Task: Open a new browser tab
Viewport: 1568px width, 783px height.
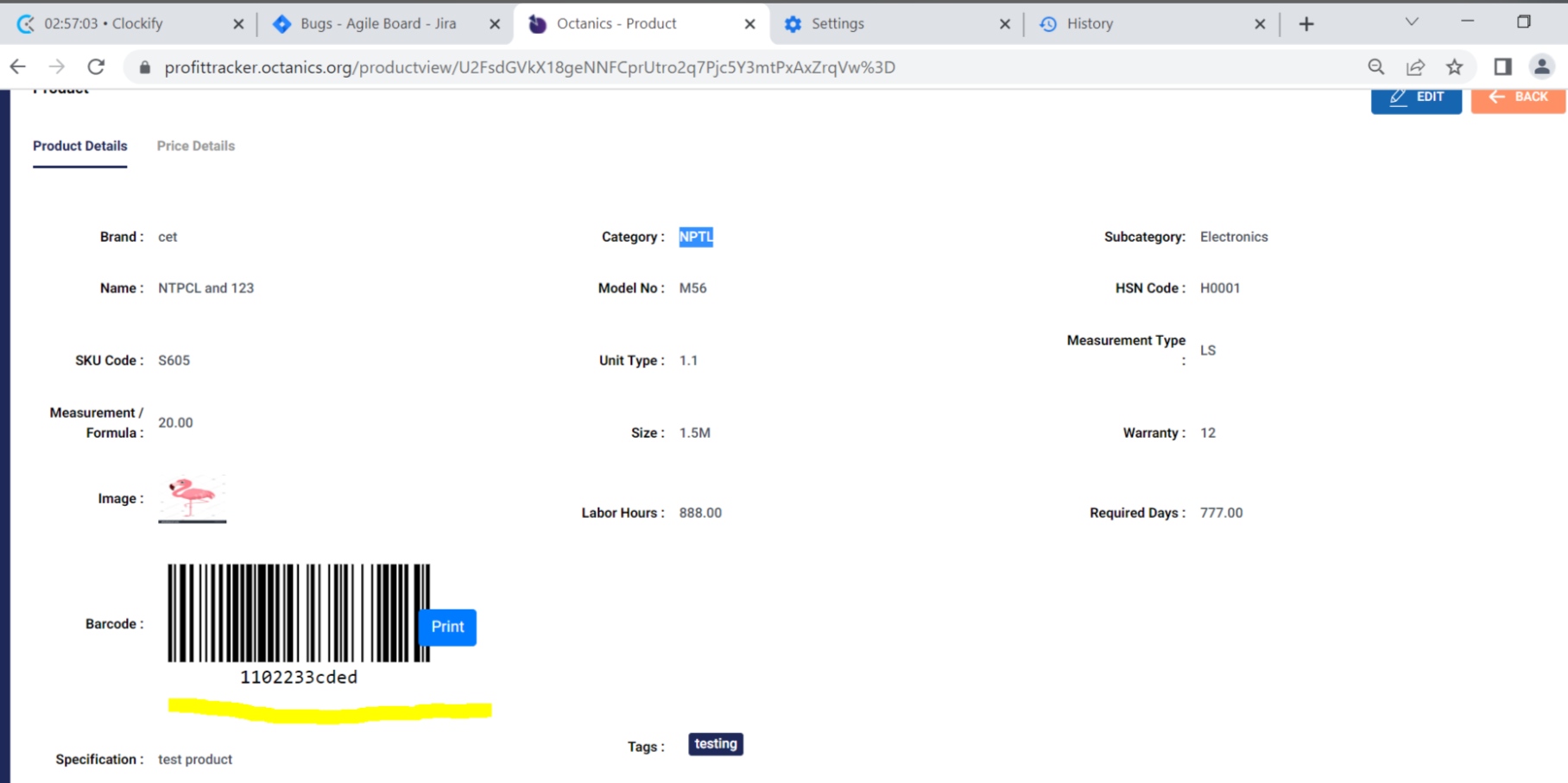Action: [x=1306, y=24]
